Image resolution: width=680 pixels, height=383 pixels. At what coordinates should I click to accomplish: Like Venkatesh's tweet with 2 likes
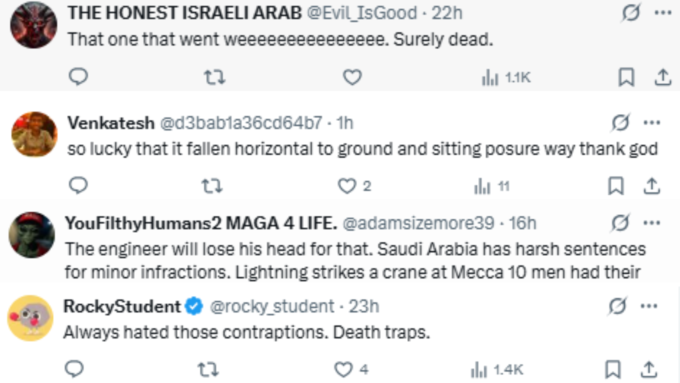(354, 187)
